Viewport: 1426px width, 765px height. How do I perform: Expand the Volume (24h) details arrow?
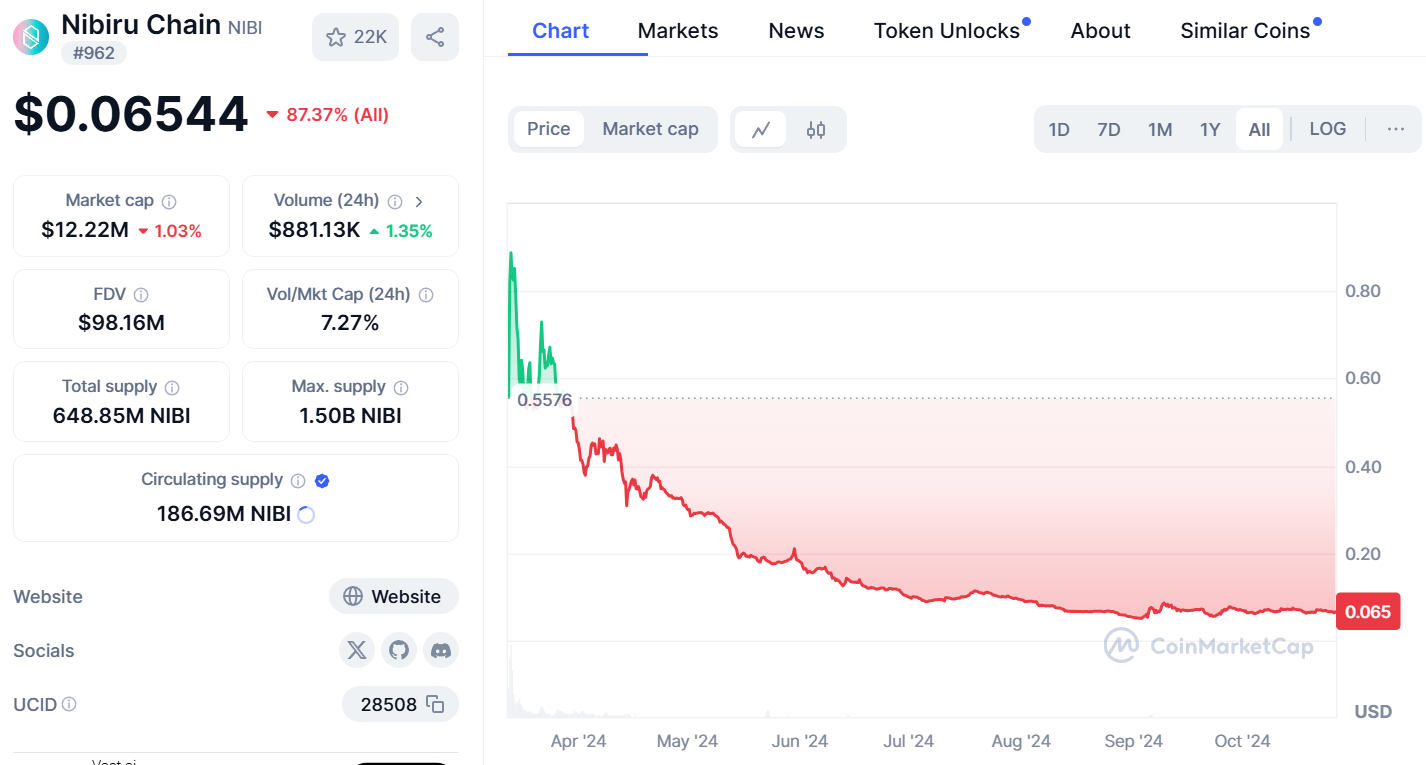pyautogui.click(x=418, y=201)
